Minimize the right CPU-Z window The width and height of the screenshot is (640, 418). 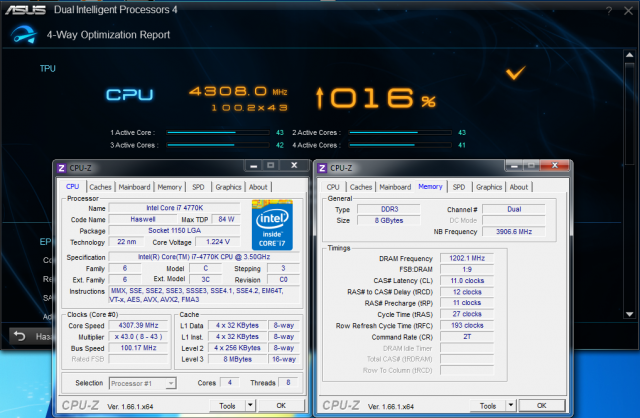(514, 165)
